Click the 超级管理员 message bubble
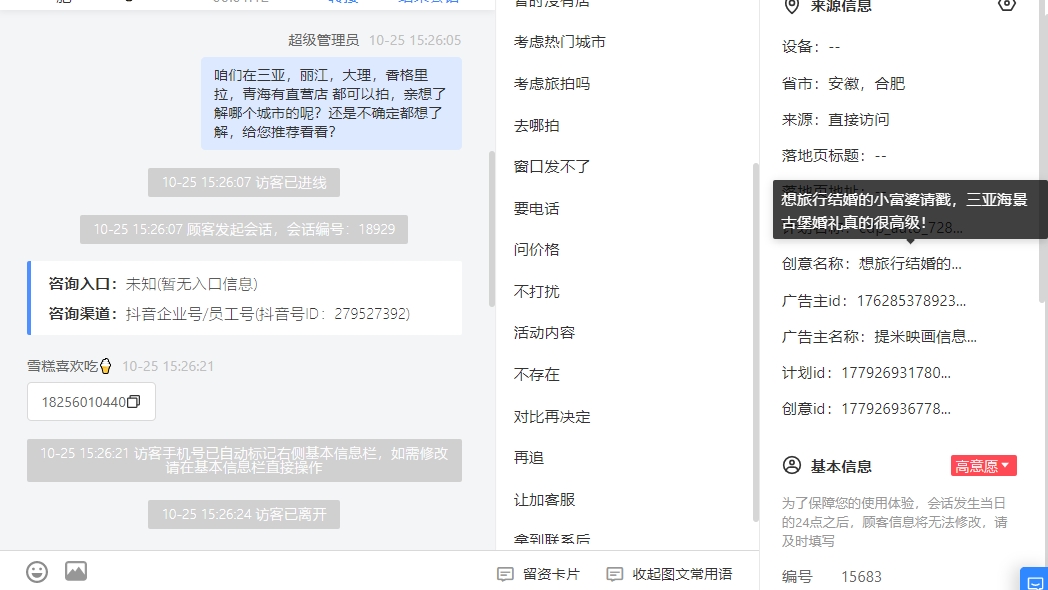The height and width of the screenshot is (590, 1048). click(x=332, y=104)
